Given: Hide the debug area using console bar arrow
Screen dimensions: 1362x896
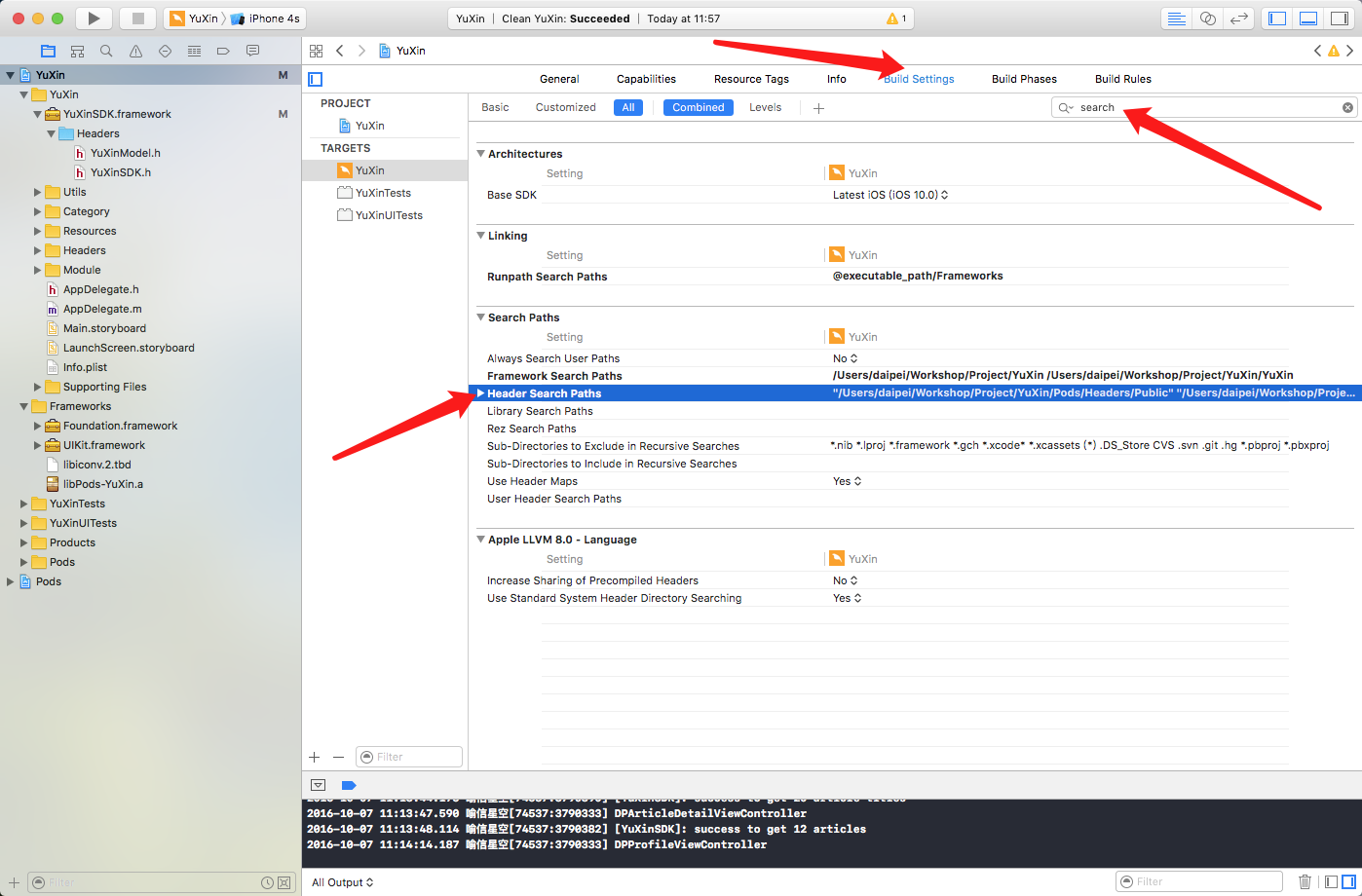Looking at the screenshot, I should coord(318,785).
